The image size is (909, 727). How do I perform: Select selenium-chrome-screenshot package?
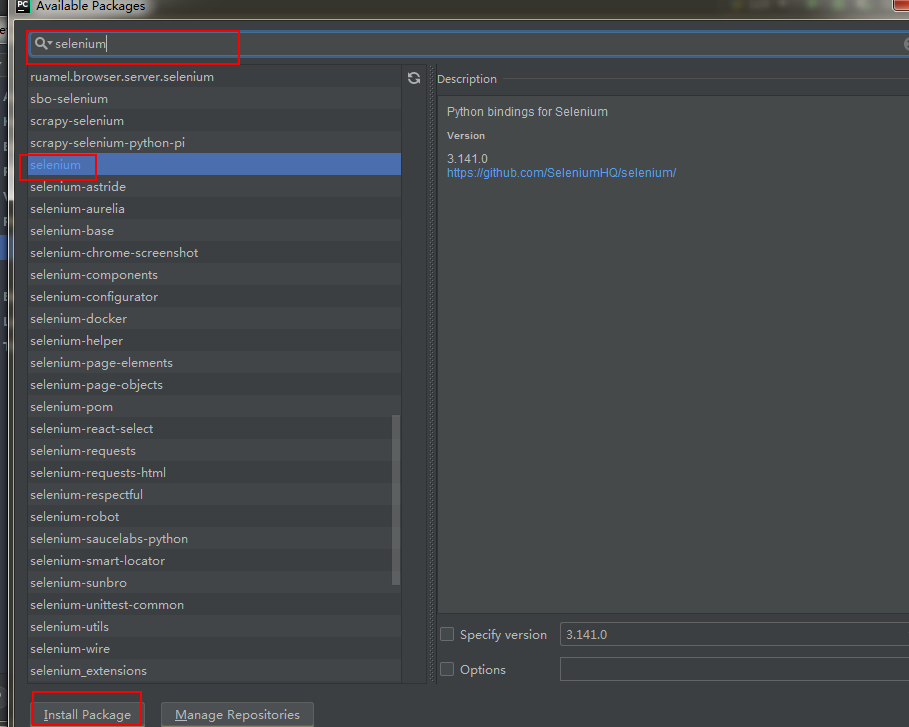click(x=214, y=253)
